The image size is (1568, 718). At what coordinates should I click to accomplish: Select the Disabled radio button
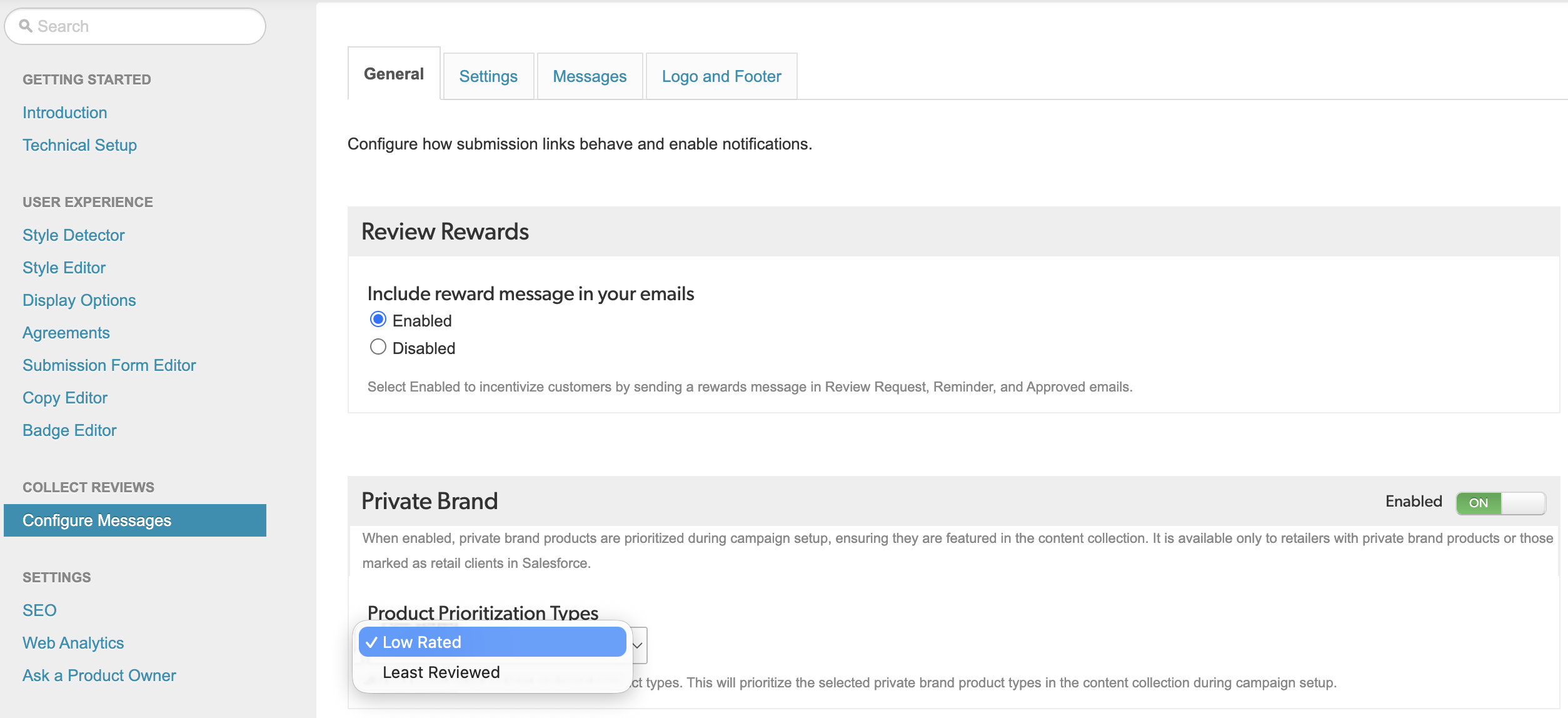coord(378,347)
